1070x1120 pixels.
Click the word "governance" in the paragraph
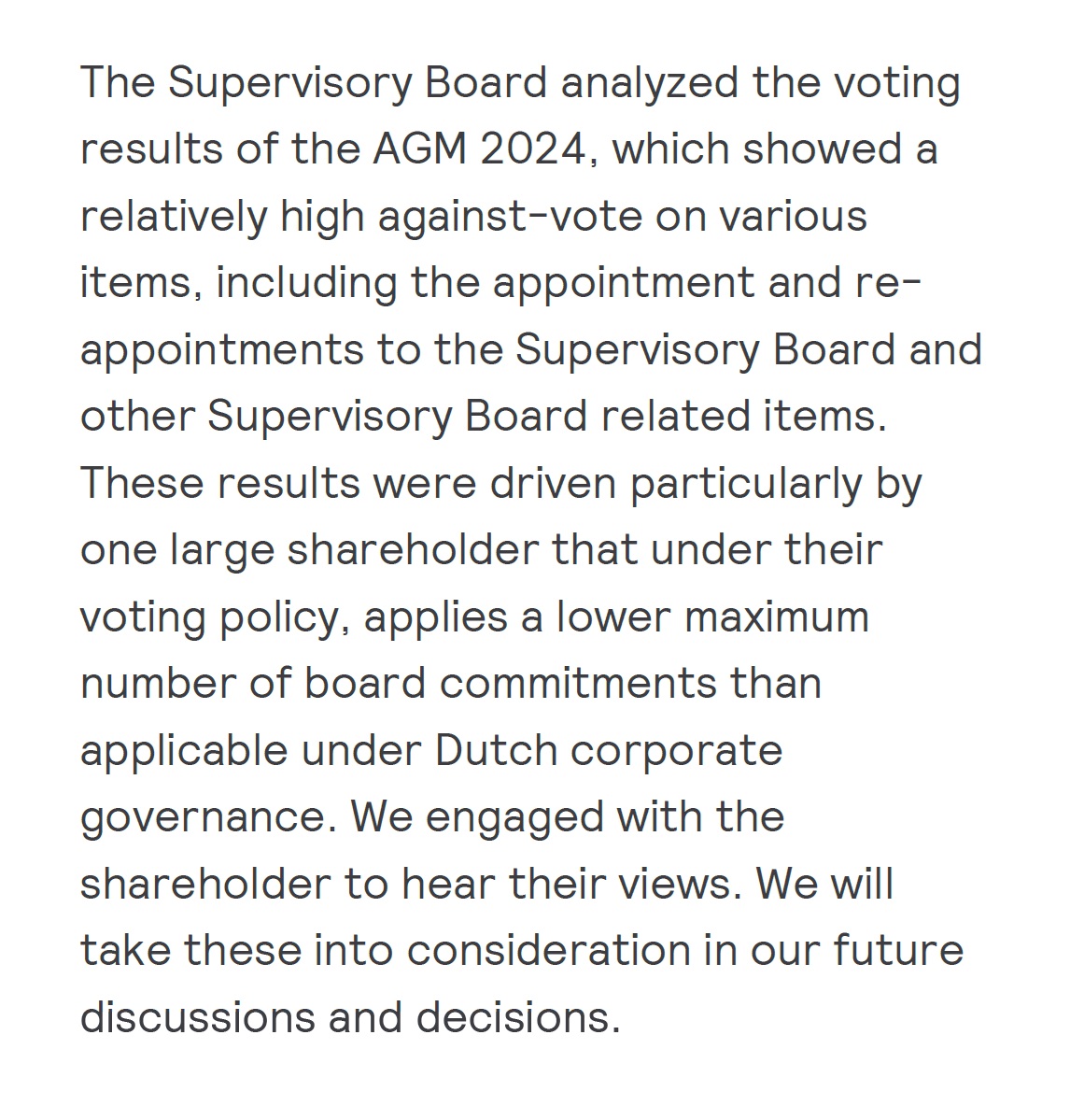[x=204, y=819]
